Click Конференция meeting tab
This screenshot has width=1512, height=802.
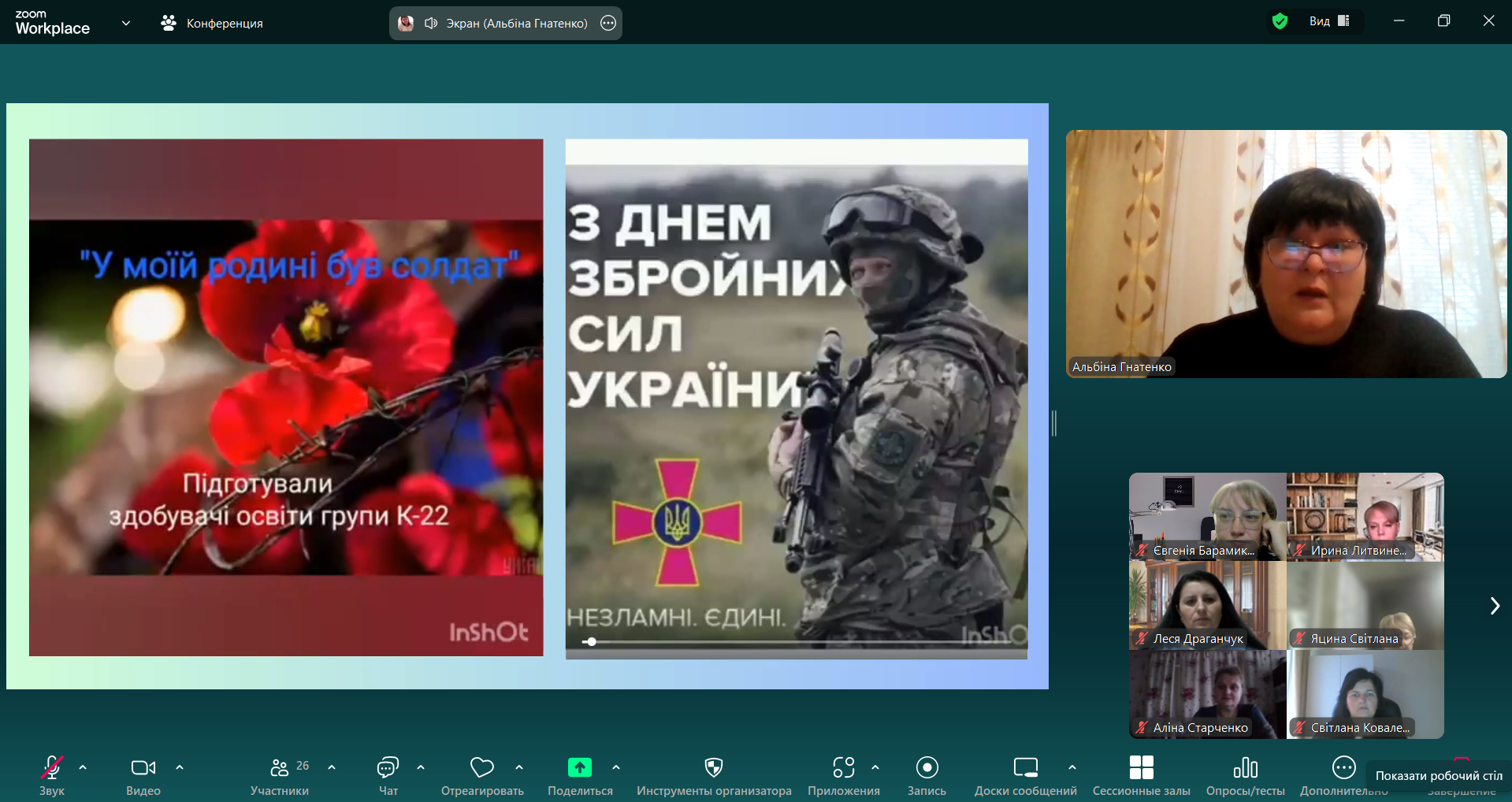coord(212,23)
